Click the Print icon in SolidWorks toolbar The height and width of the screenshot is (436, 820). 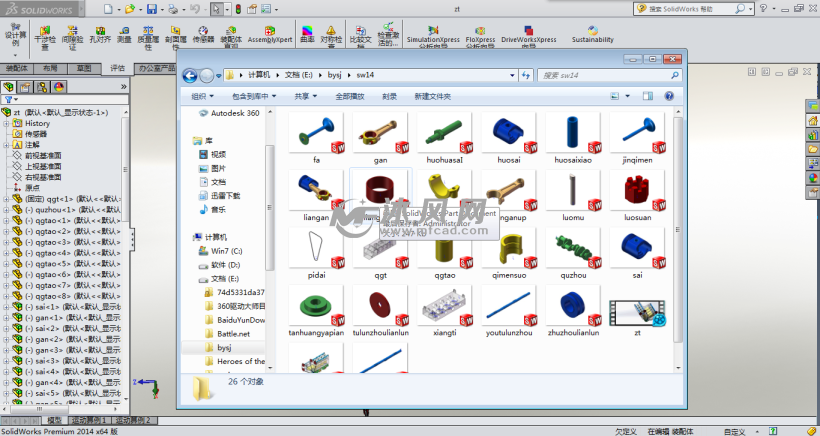(x=173, y=9)
